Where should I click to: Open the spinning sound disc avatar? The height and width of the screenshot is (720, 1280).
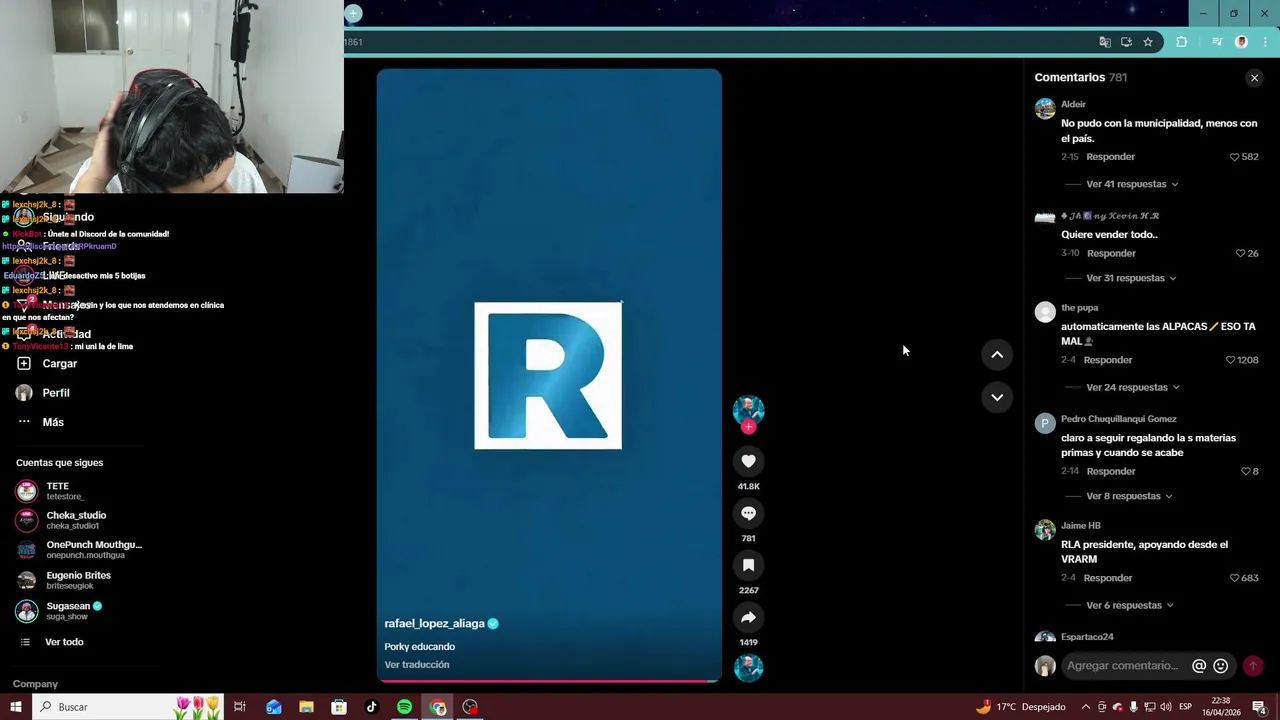(748, 668)
